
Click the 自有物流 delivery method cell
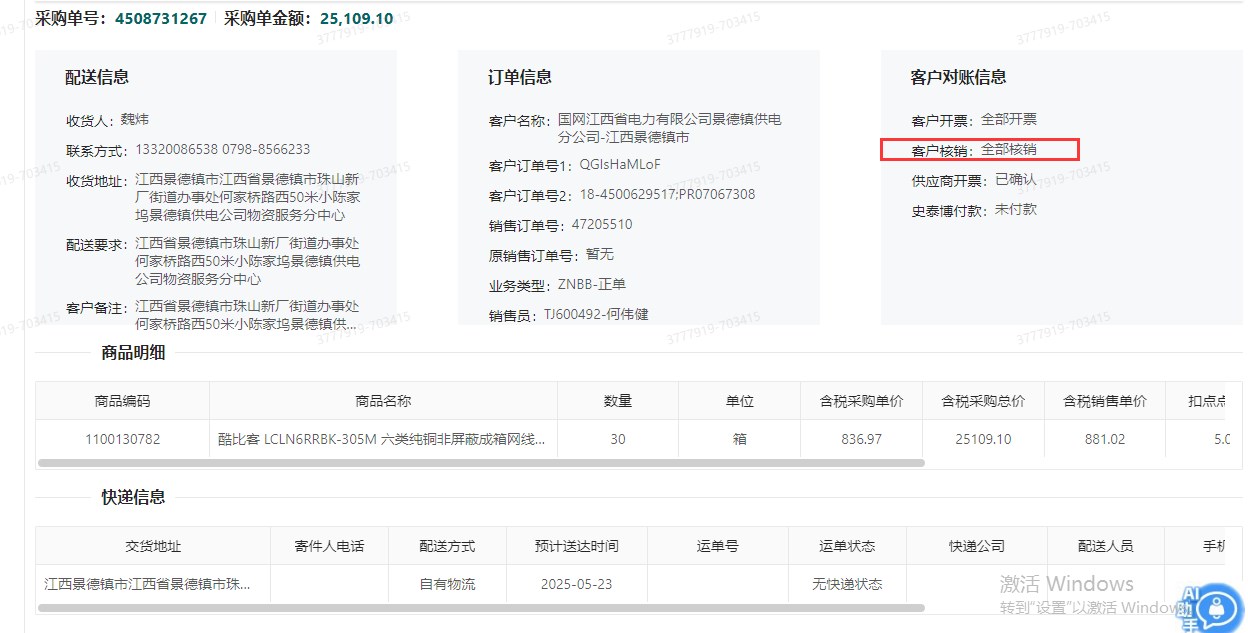tap(446, 584)
